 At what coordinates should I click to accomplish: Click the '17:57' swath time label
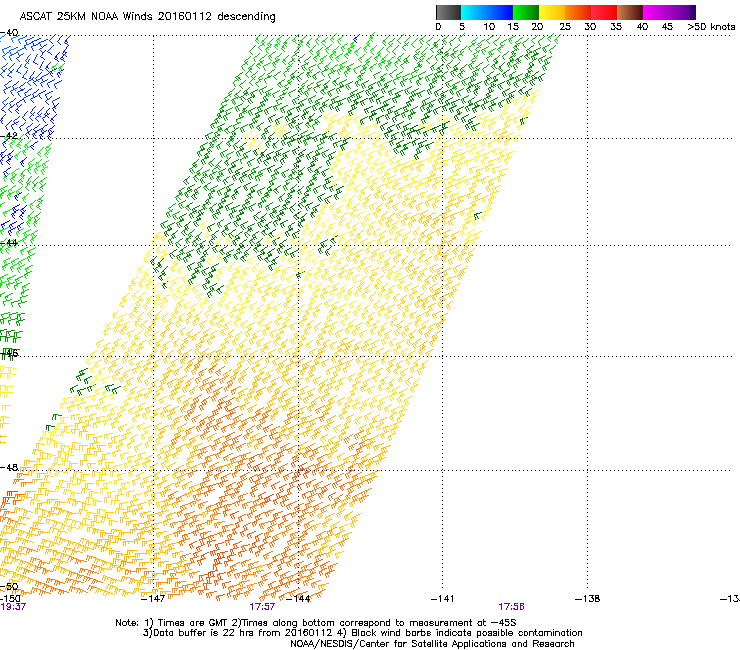tap(262, 607)
